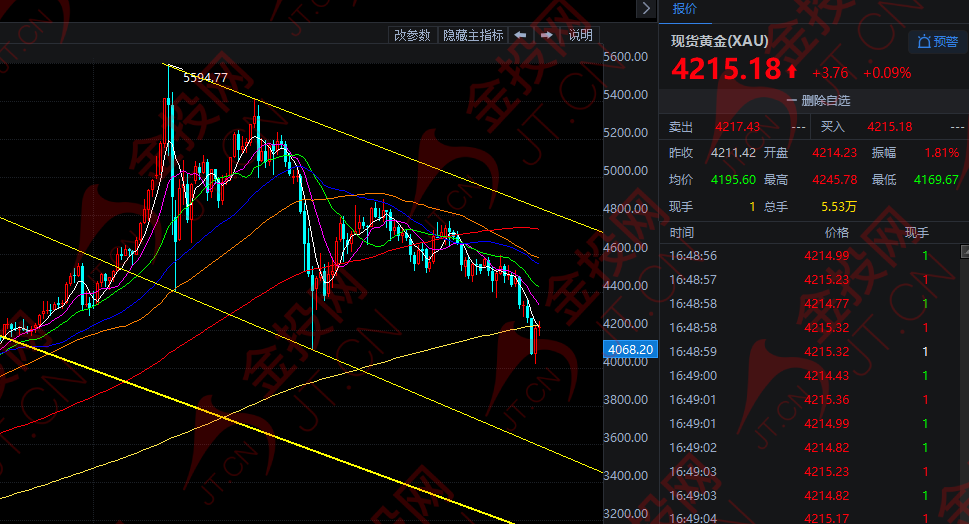
Task: Click the 时间 column header
Action: 682,233
